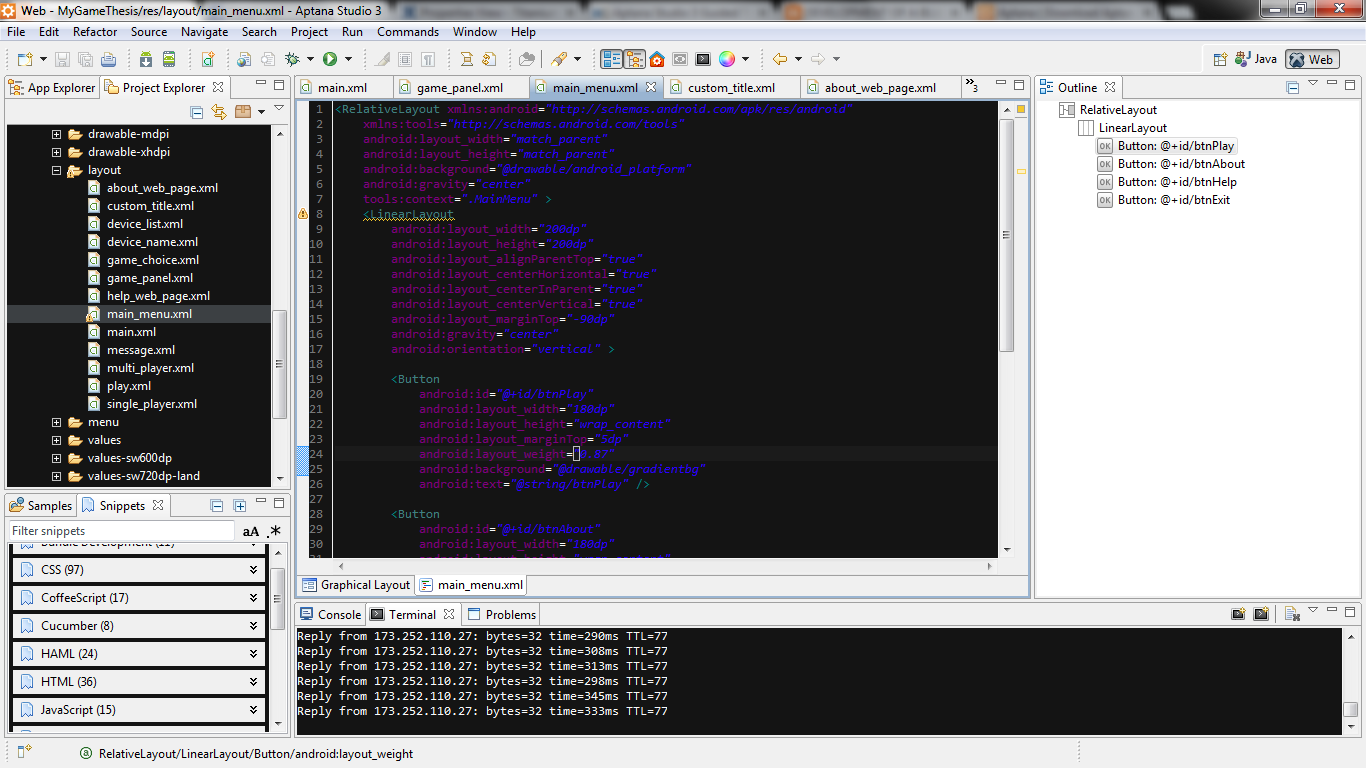Open the Android Virtual Device Manager icon
The height and width of the screenshot is (768, 1366).
coord(169,59)
